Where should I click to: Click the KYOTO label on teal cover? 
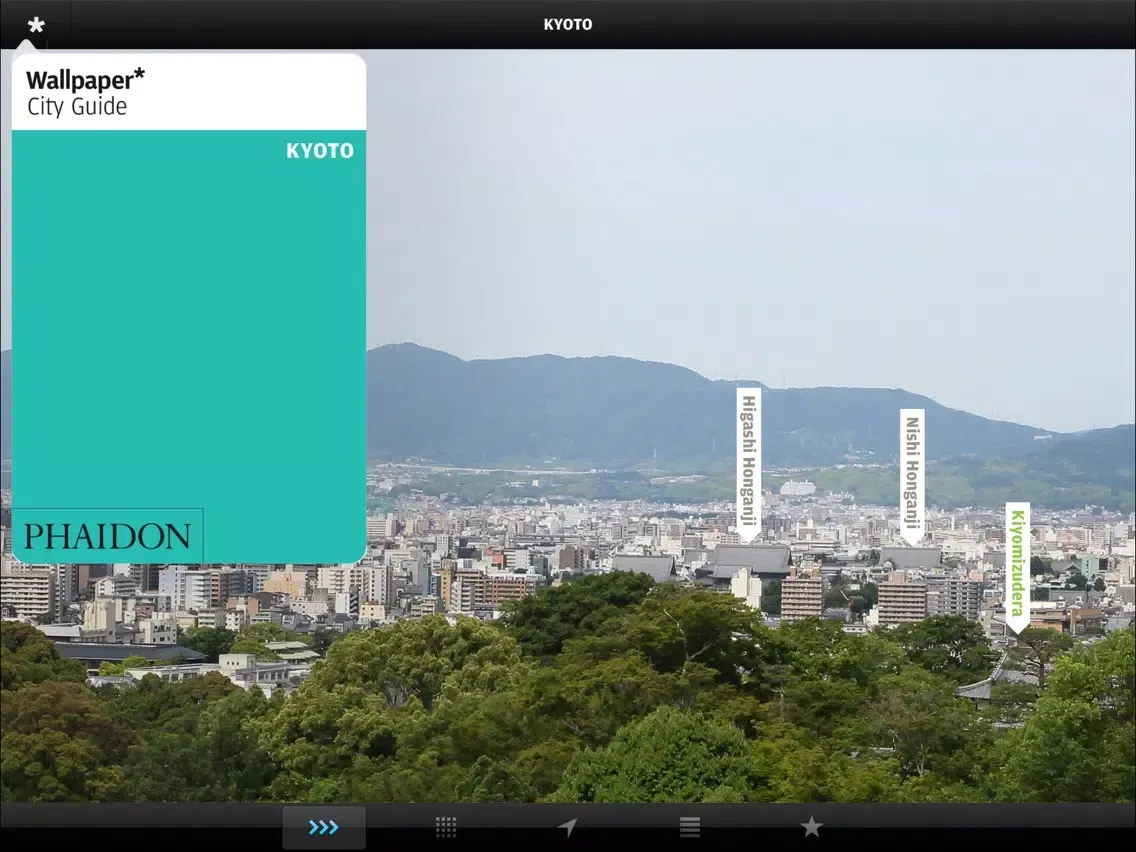[x=320, y=151]
